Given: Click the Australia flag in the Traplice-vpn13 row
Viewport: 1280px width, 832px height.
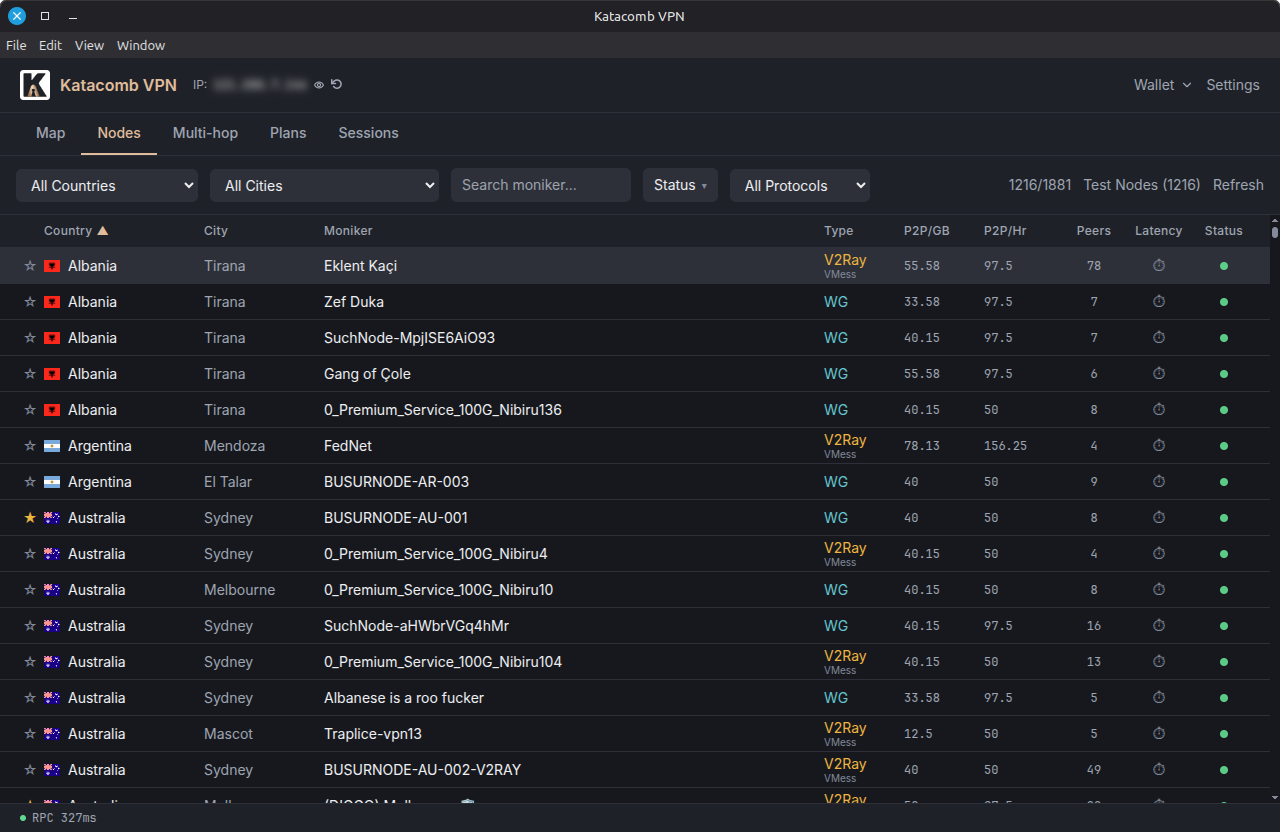Looking at the screenshot, I should (52, 734).
